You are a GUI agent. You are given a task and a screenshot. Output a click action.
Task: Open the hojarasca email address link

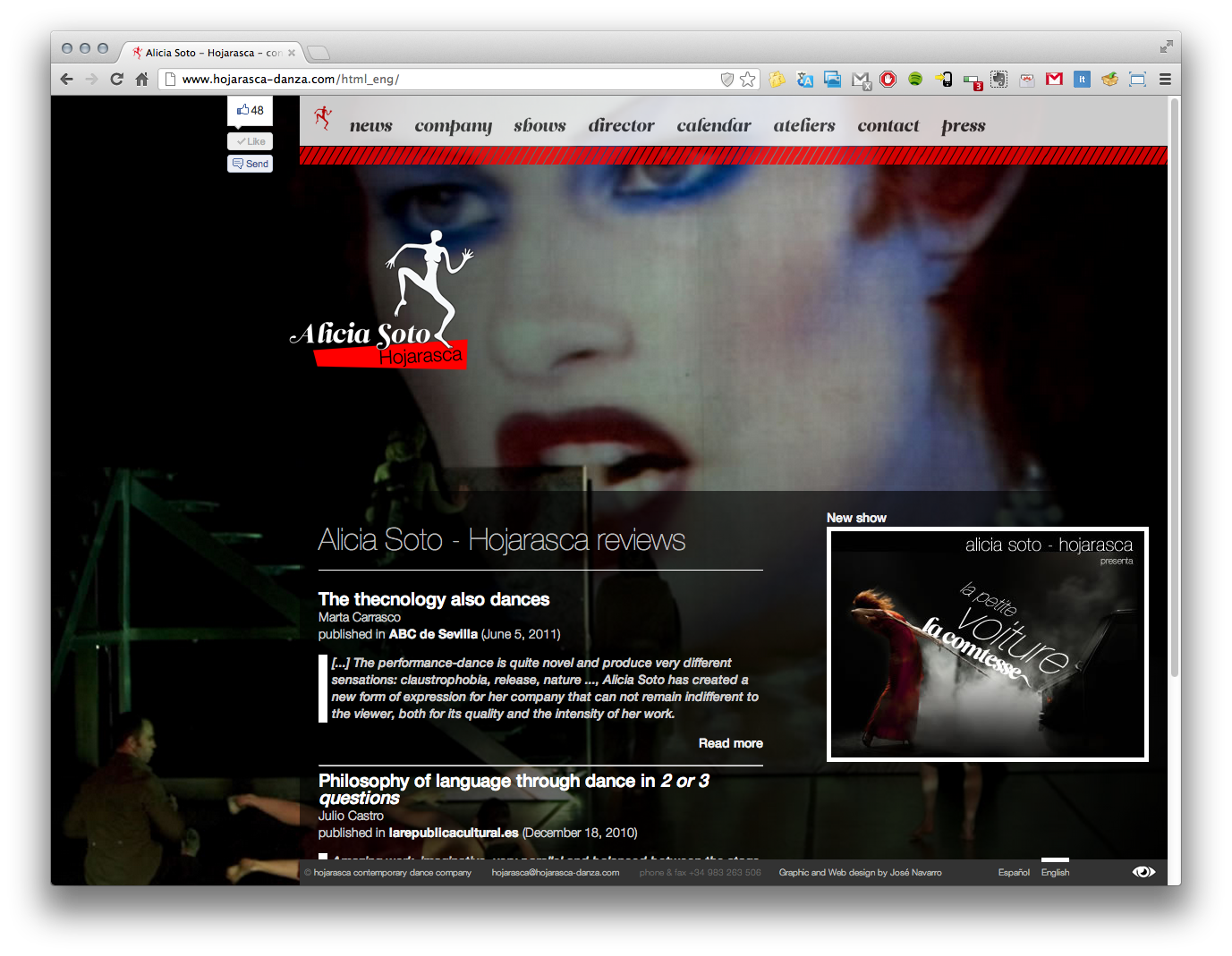pos(555,873)
